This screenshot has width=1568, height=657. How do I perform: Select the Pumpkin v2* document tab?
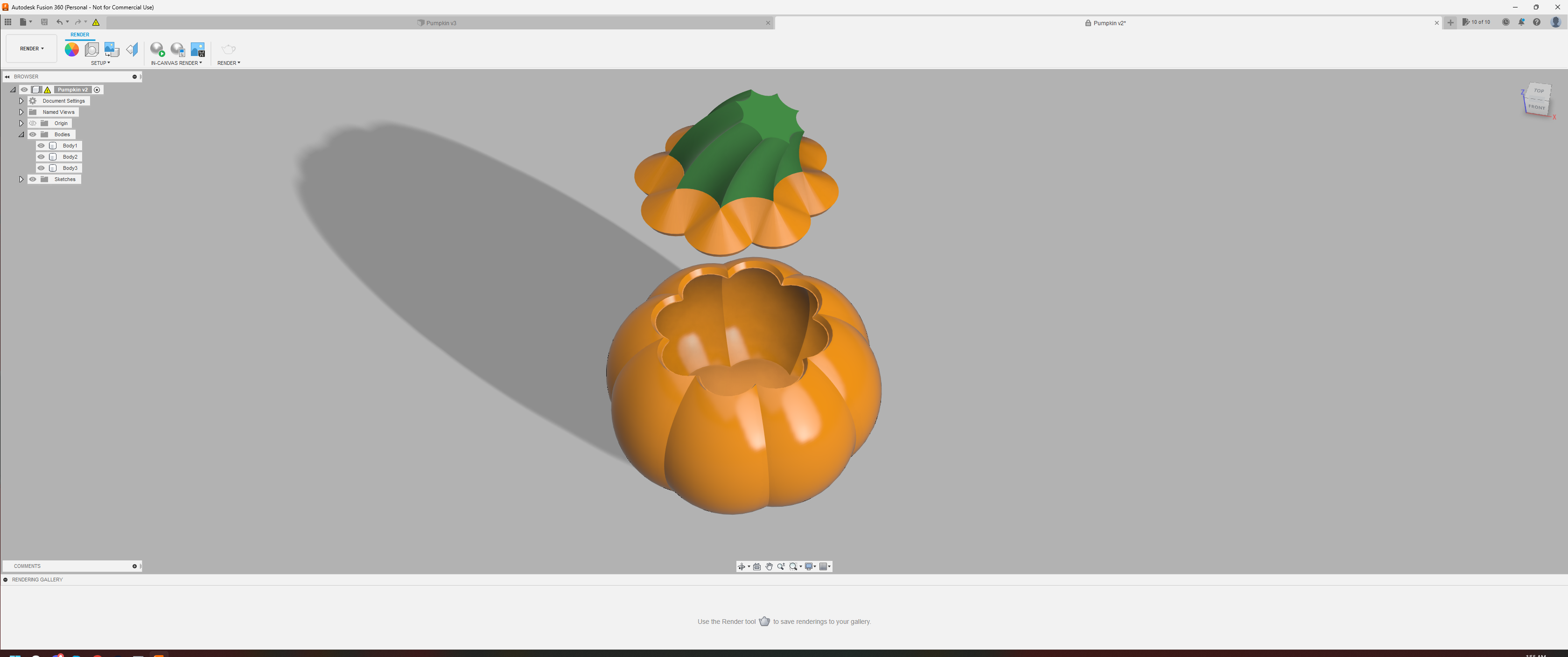[1108, 23]
